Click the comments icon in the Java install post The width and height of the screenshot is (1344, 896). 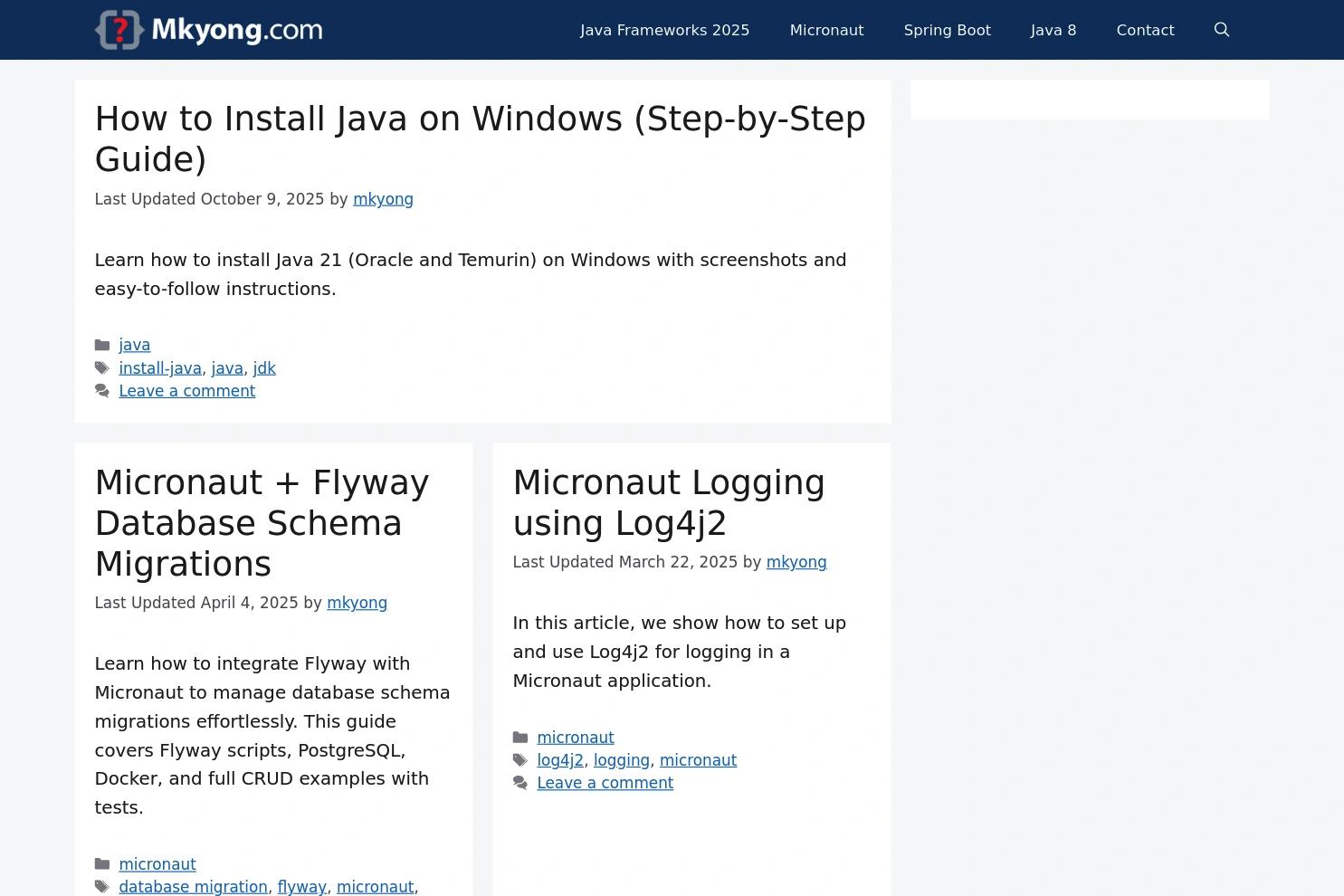(x=102, y=391)
